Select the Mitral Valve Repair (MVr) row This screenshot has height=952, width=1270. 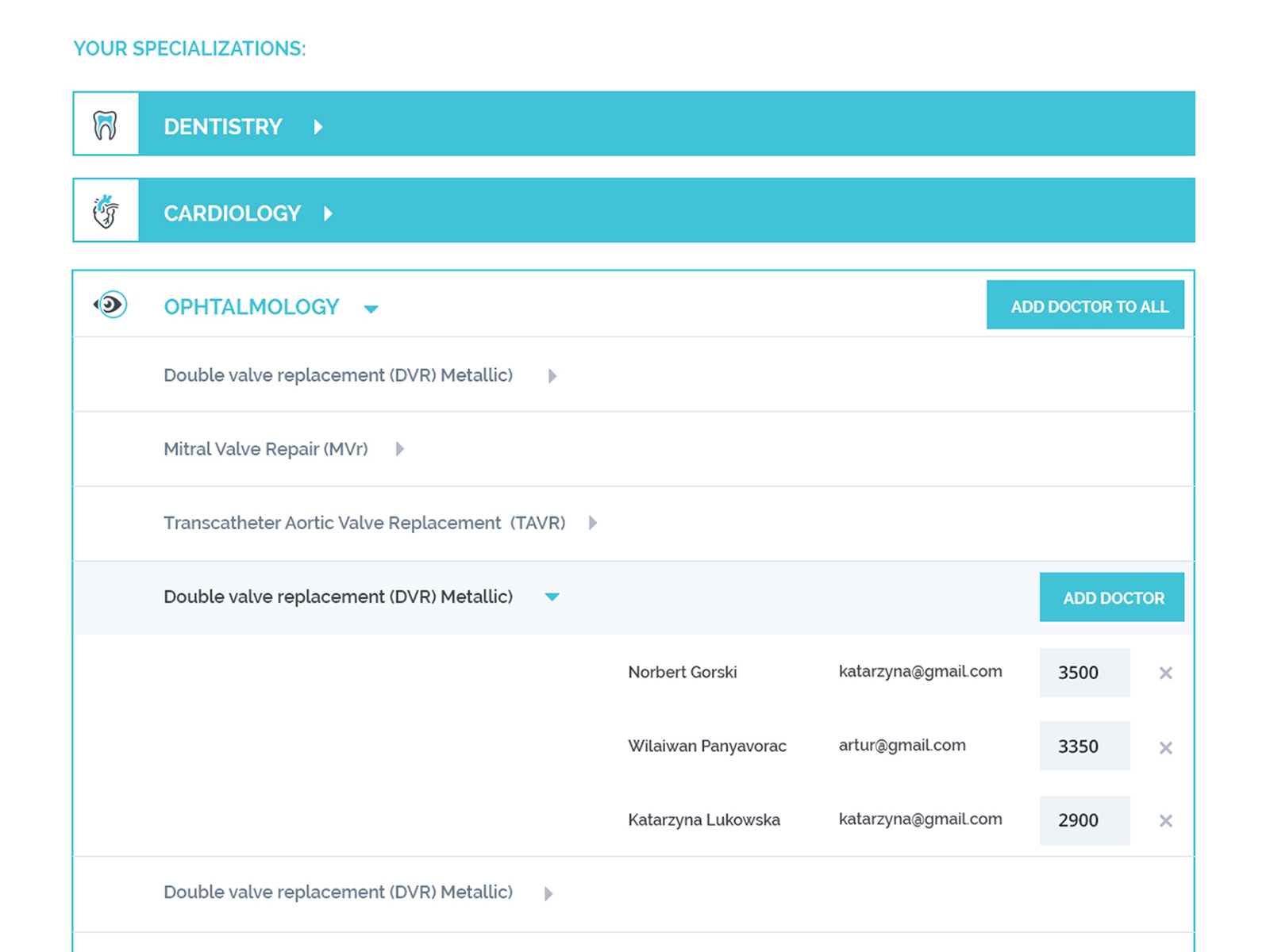[x=633, y=449]
